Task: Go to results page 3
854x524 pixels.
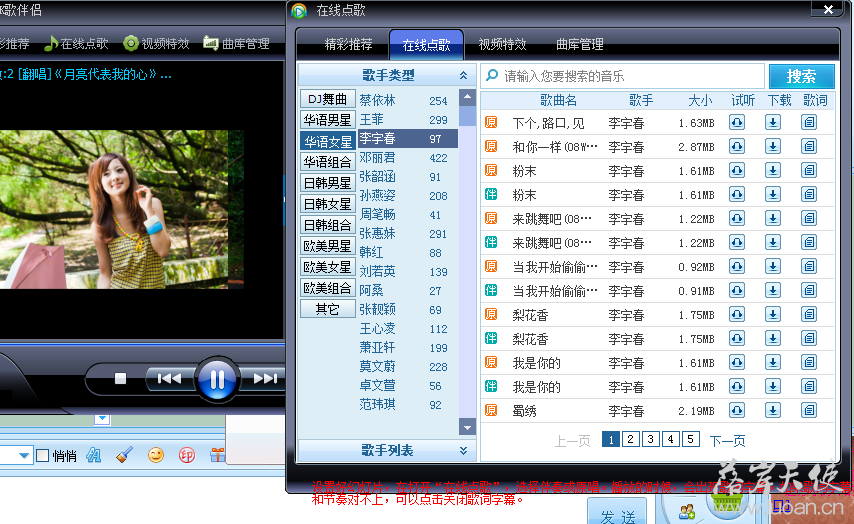Action: tap(651, 439)
